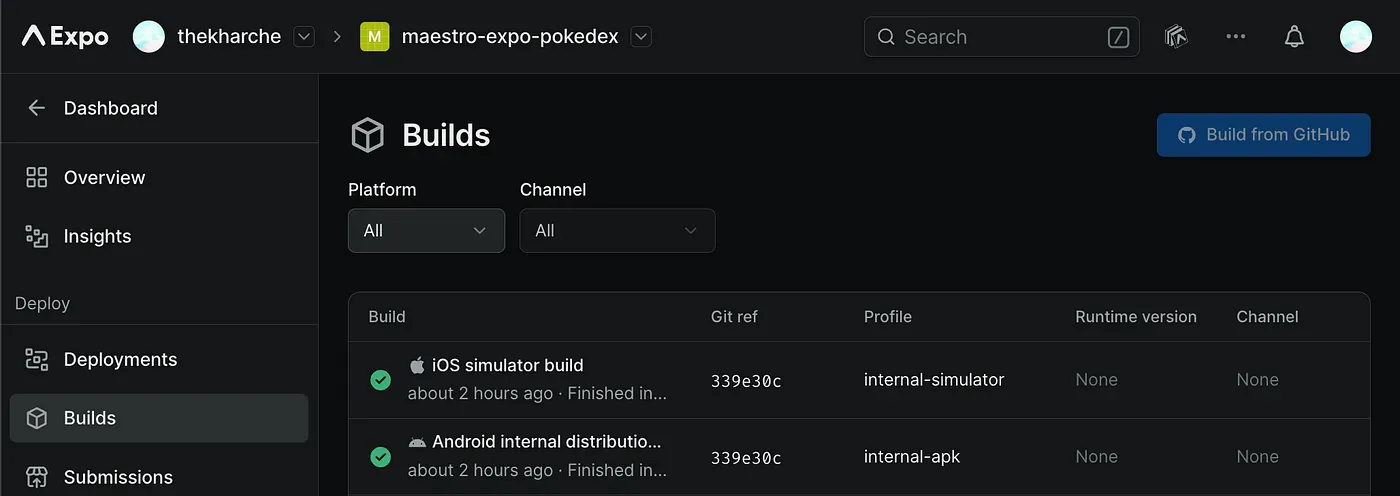Open the Platform filter dropdown
1400x496 pixels.
[426, 231]
